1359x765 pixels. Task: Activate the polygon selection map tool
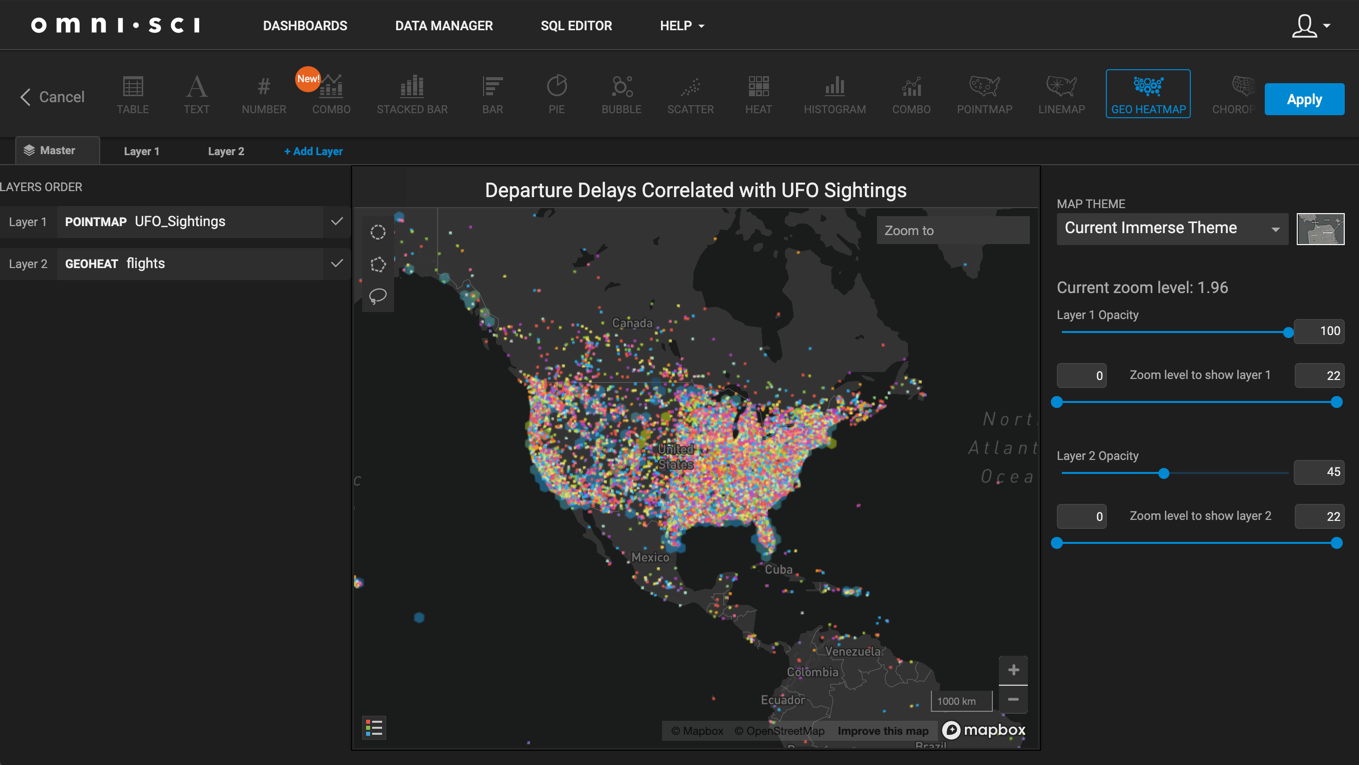[378, 264]
